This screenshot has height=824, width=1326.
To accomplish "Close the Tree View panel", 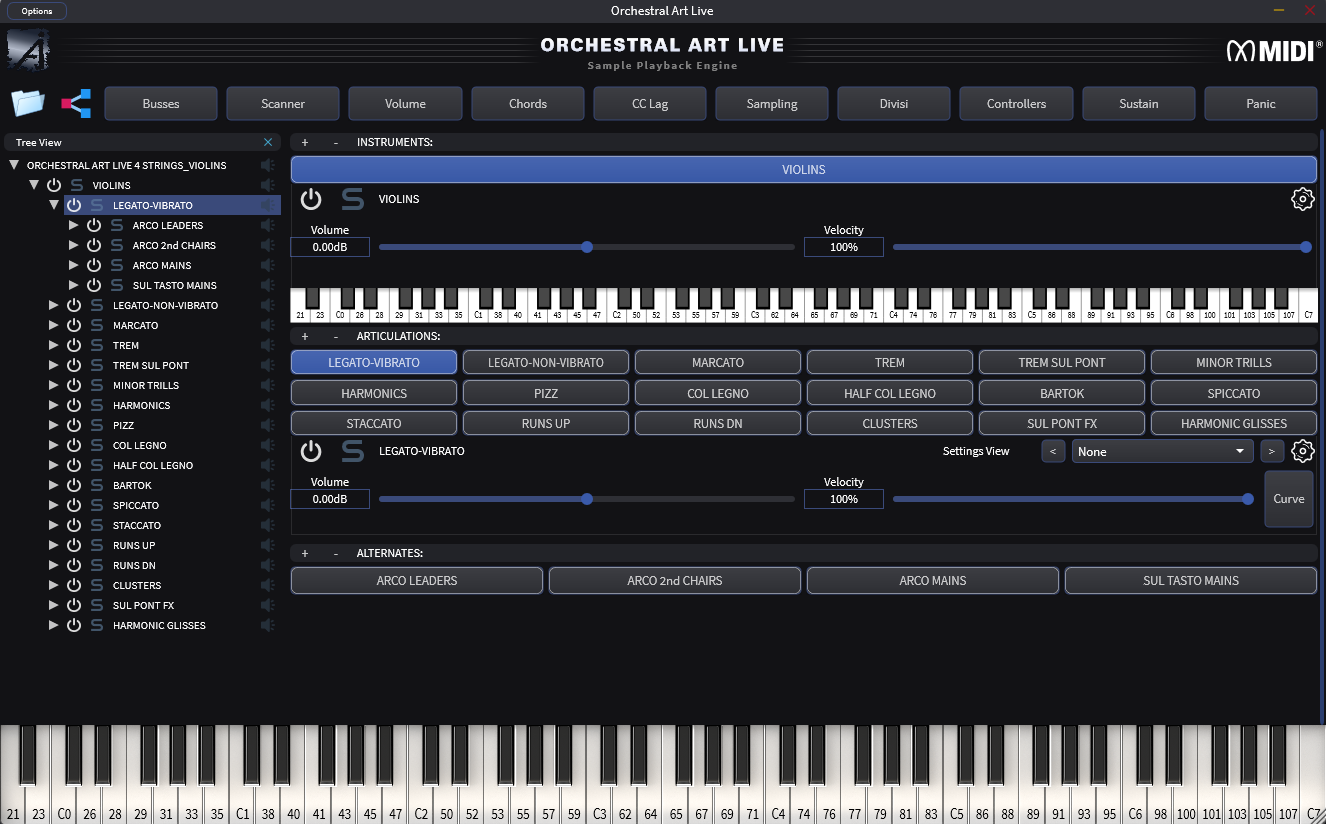I will point(267,143).
